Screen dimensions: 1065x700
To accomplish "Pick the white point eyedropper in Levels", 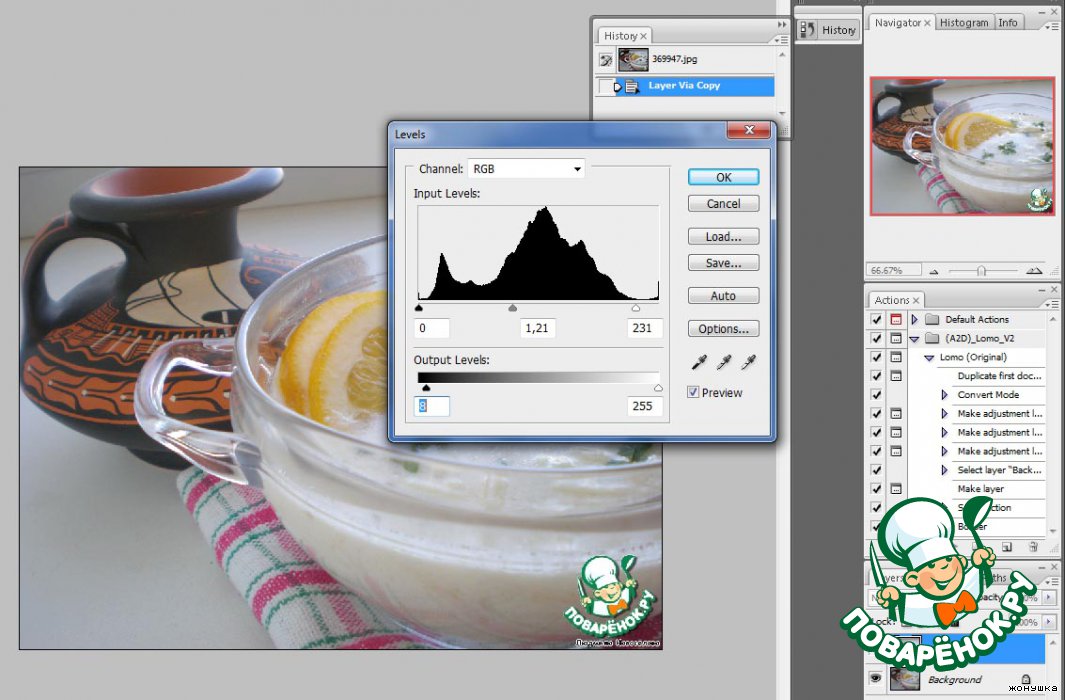I will (x=749, y=363).
